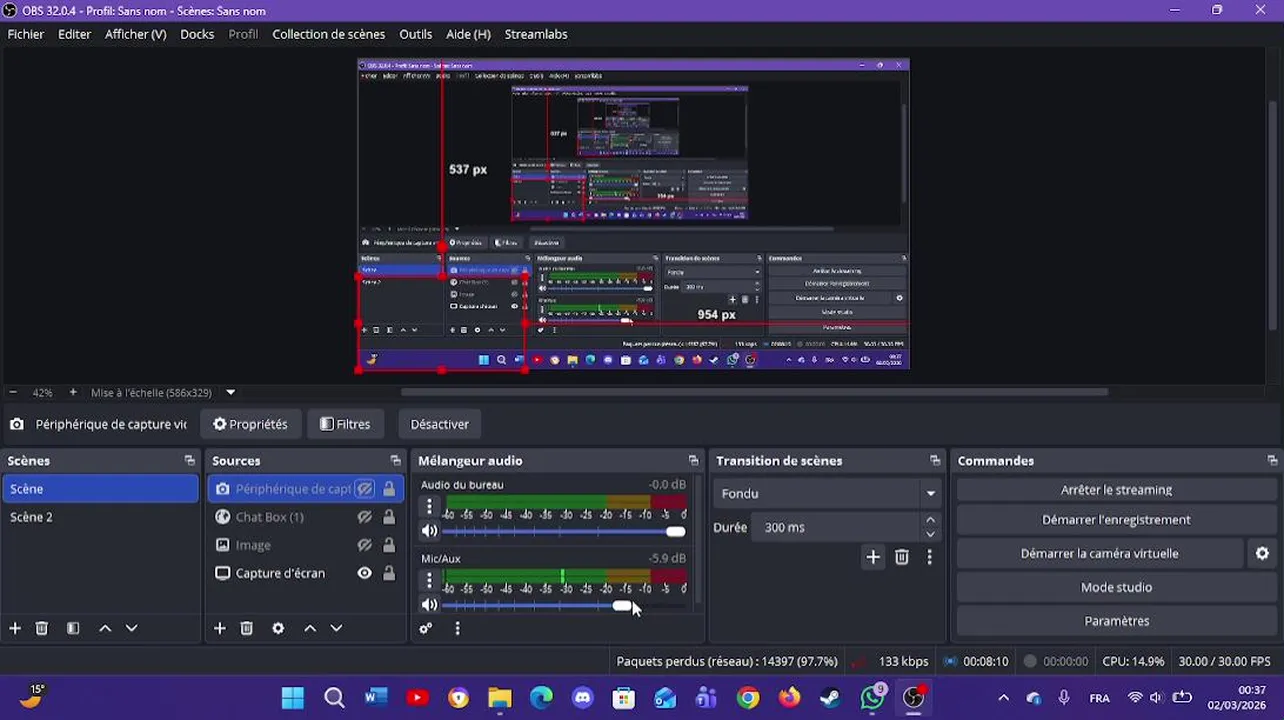The image size is (1284, 720).
Task: Select Scène 2 in scenes list
Action: click(100, 517)
